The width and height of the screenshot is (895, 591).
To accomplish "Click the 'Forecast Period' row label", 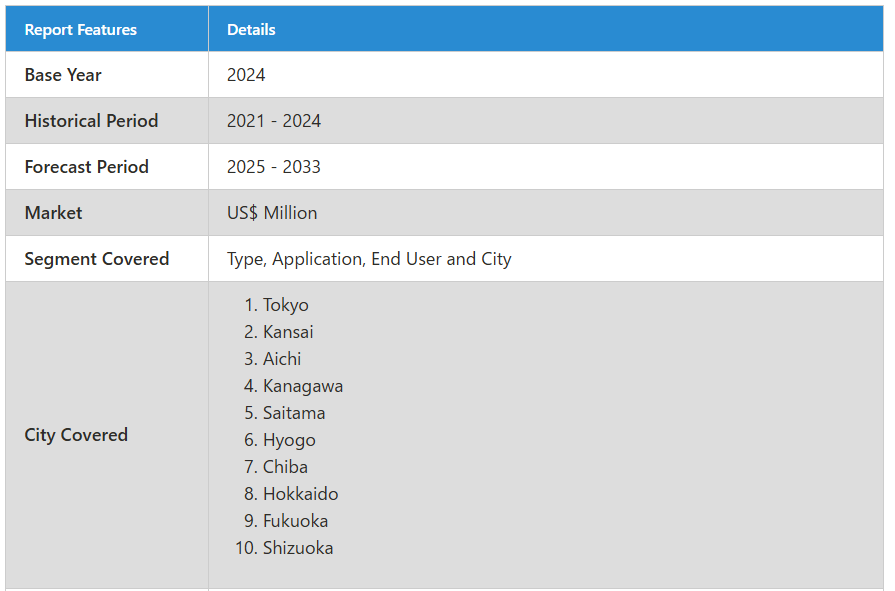I will point(87,167).
